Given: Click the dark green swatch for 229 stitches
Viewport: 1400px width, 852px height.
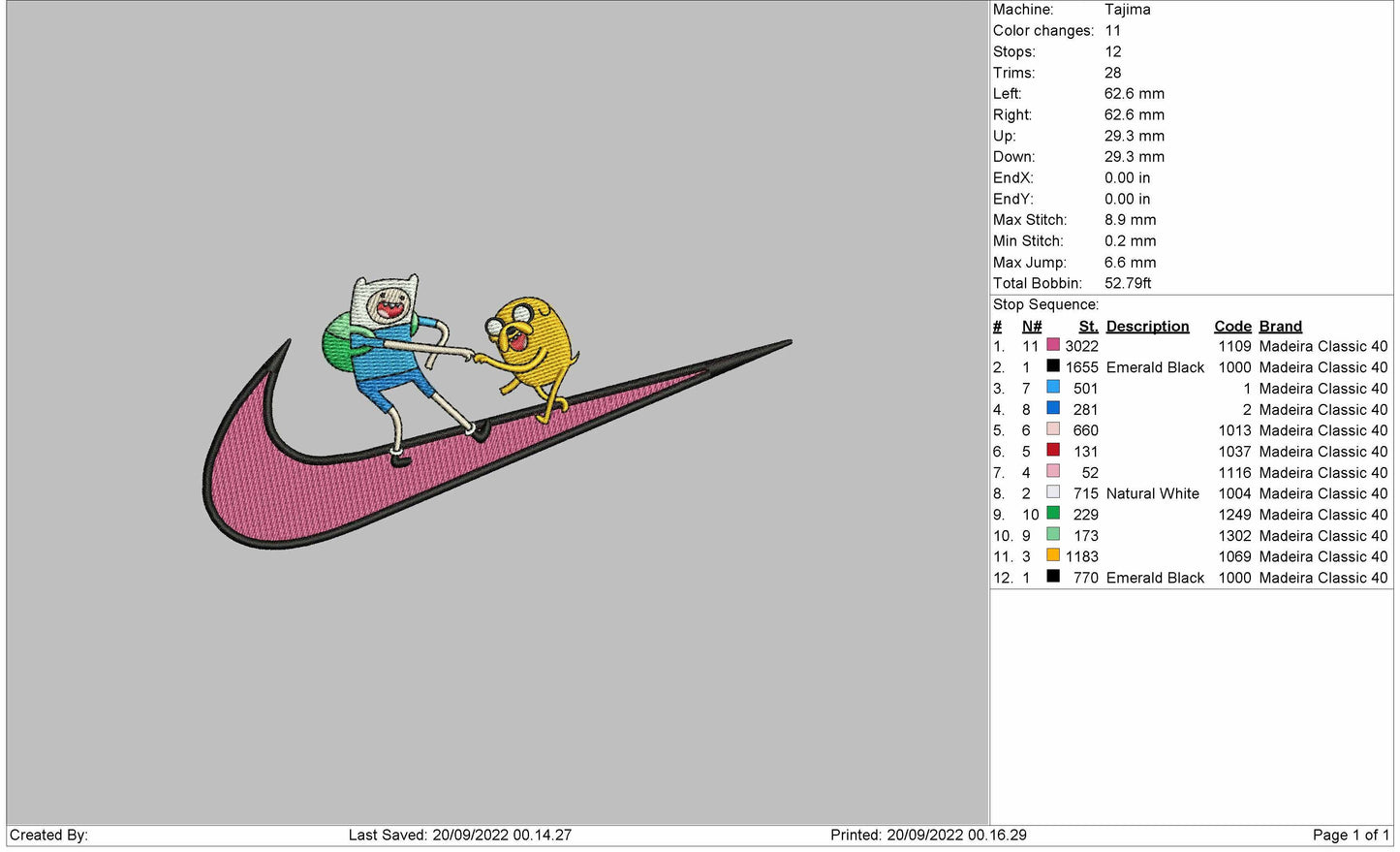Looking at the screenshot, I should pos(1052,514).
